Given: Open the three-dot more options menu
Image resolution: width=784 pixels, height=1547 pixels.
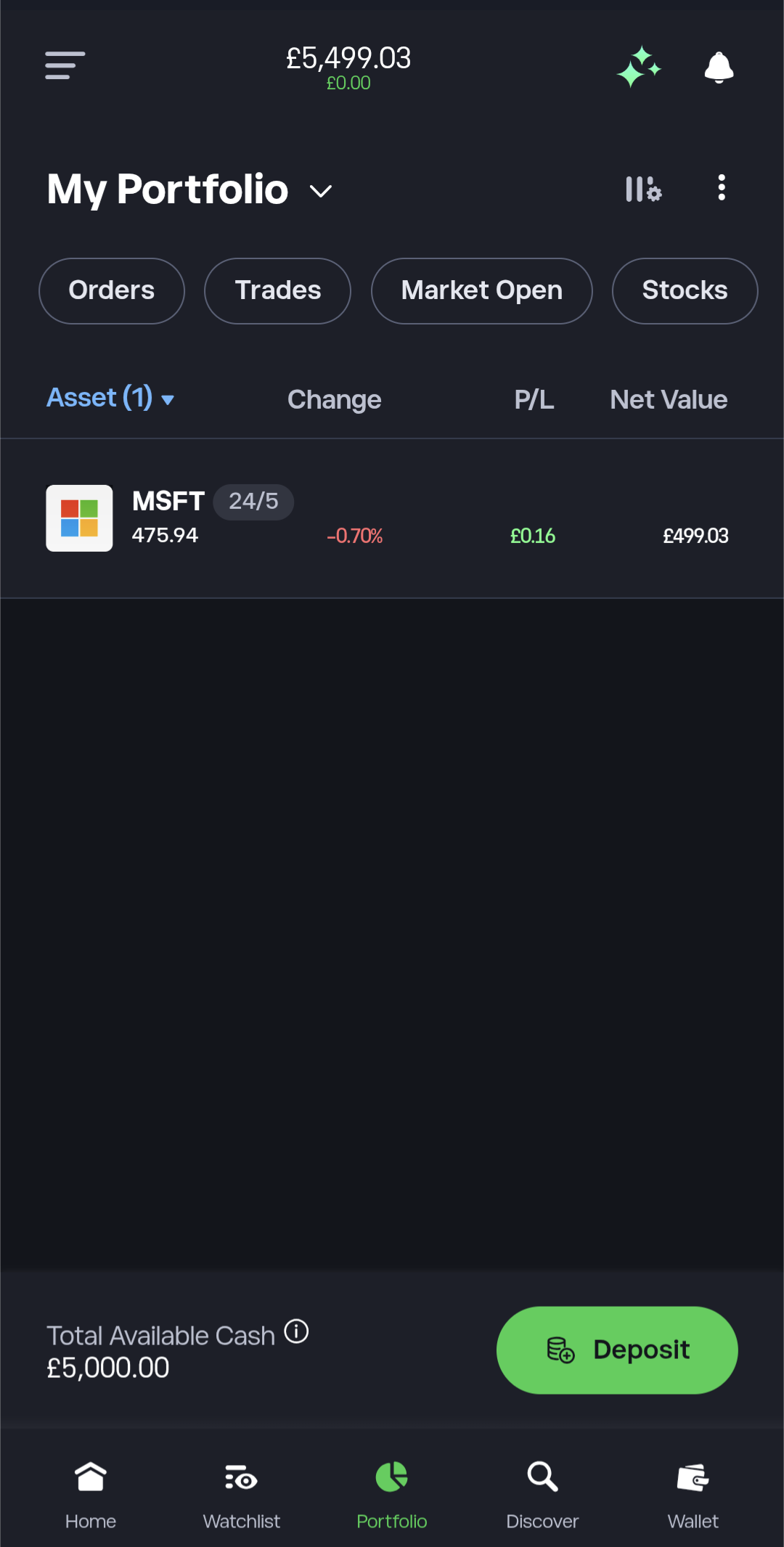Looking at the screenshot, I should pos(721,188).
